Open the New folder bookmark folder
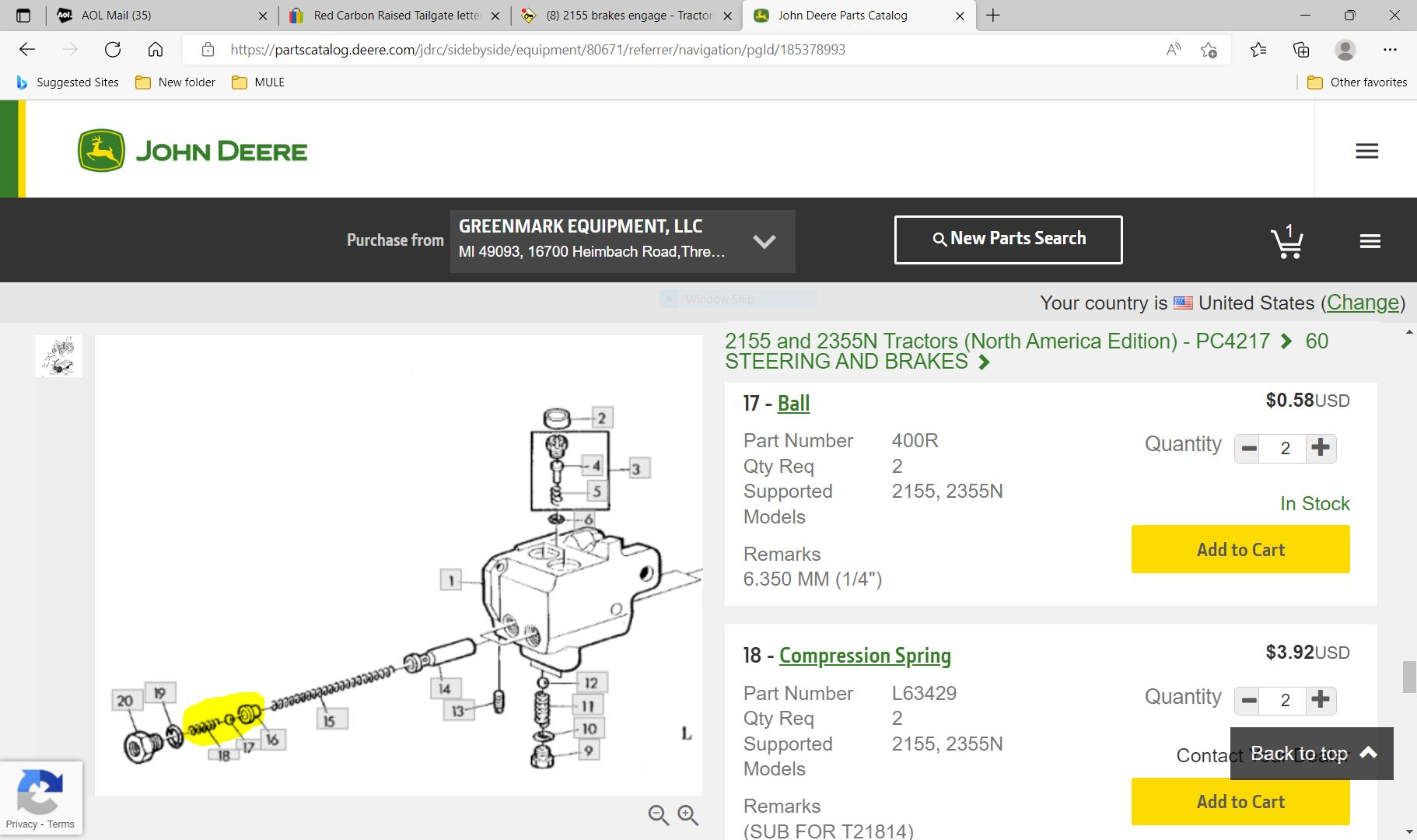This screenshot has height=840, width=1417. 175,82
